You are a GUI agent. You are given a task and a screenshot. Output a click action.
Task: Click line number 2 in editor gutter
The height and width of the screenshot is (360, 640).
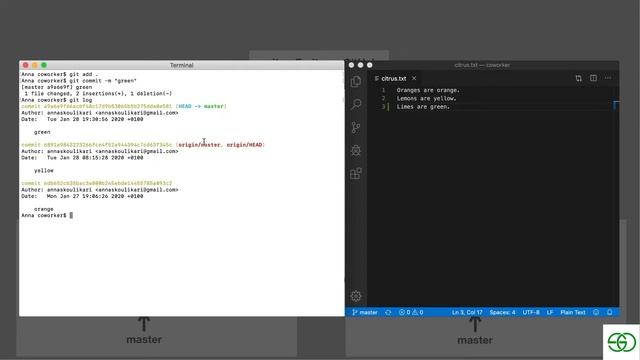(383, 98)
